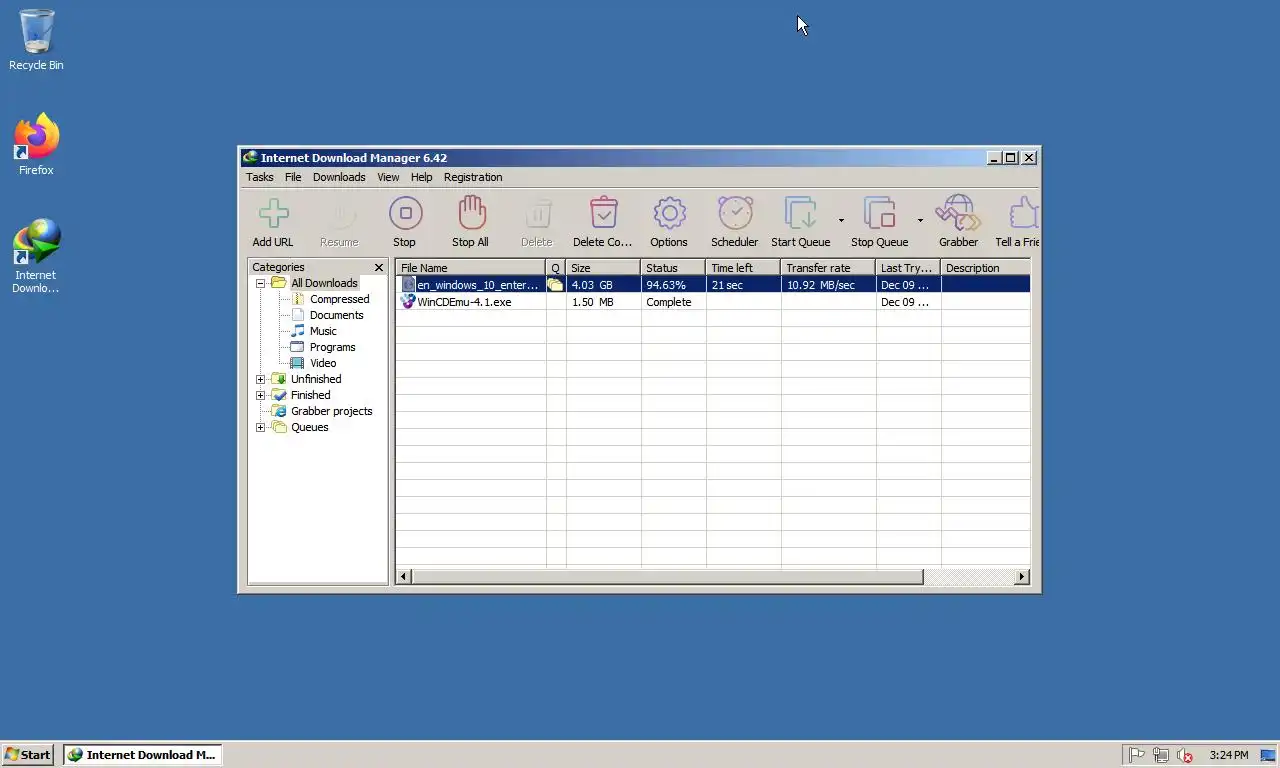Open the File menu
Viewport: 1280px width, 768px height.
(293, 177)
